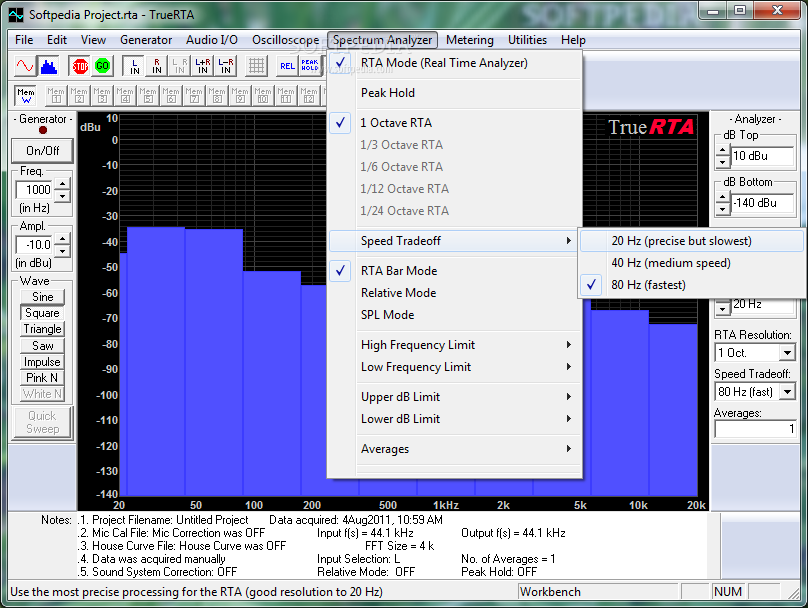Expand the Low Frequency Limit submenu
Image resolution: width=808 pixels, height=608 pixels.
(455, 367)
